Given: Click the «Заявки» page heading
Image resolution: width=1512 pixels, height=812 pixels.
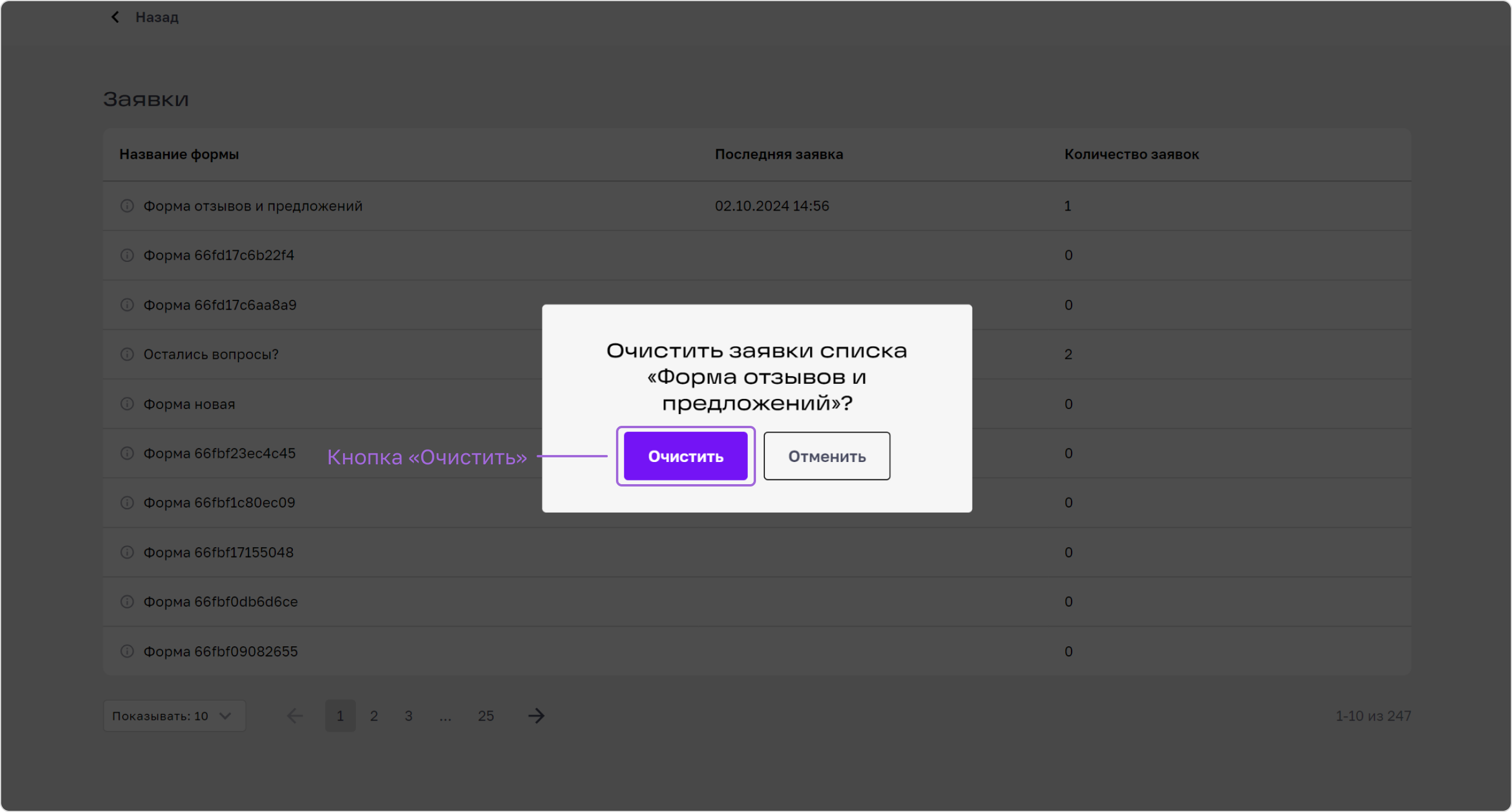Looking at the screenshot, I should [x=146, y=99].
